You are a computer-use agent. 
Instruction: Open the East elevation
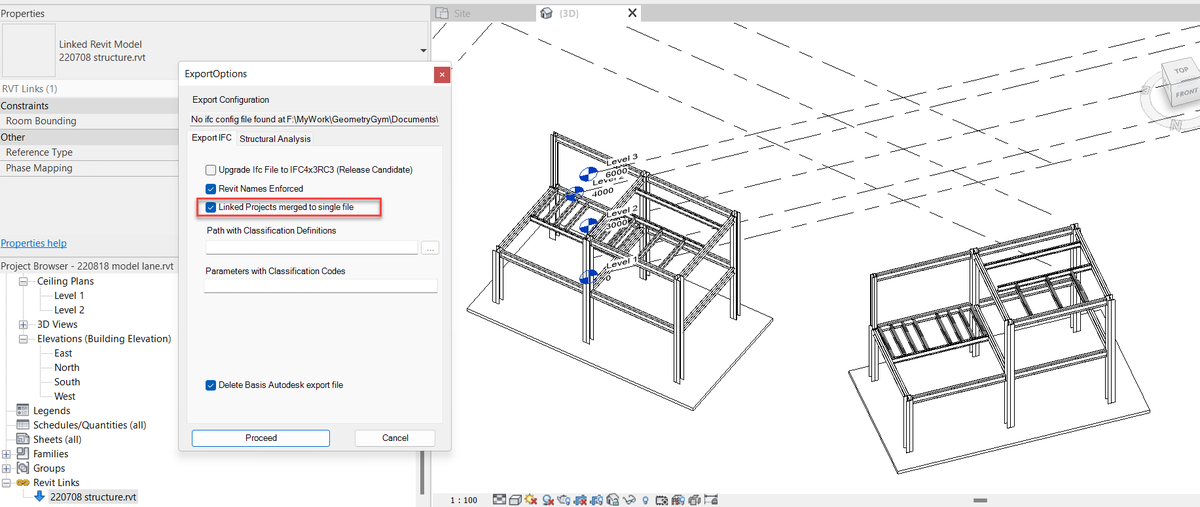[x=63, y=353]
